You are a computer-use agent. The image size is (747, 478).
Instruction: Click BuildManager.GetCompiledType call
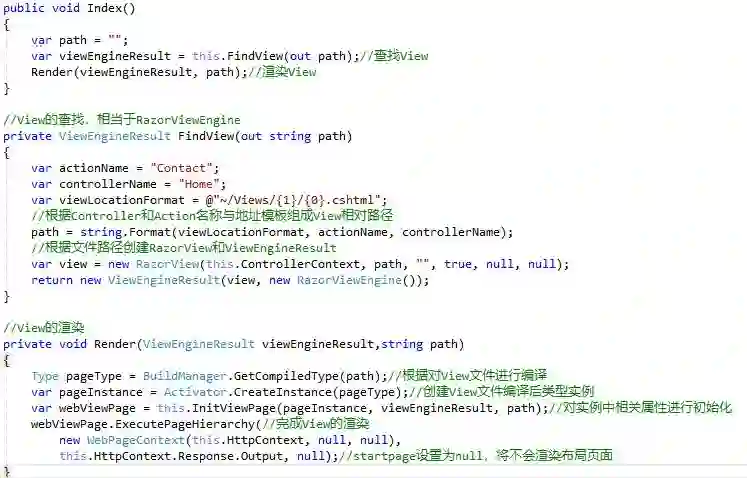(264, 376)
